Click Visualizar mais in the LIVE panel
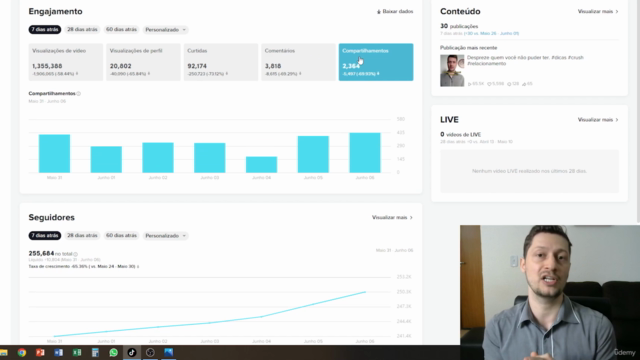This screenshot has width=640, height=360. pos(598,120)
